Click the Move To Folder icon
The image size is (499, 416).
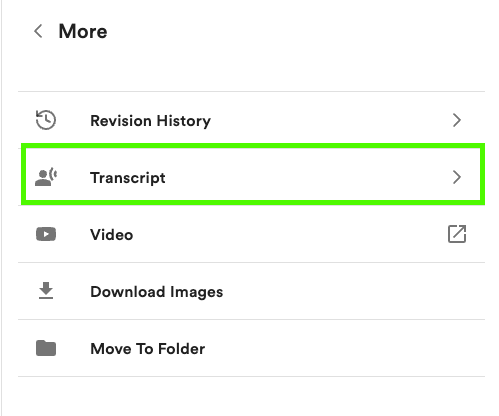46,348
